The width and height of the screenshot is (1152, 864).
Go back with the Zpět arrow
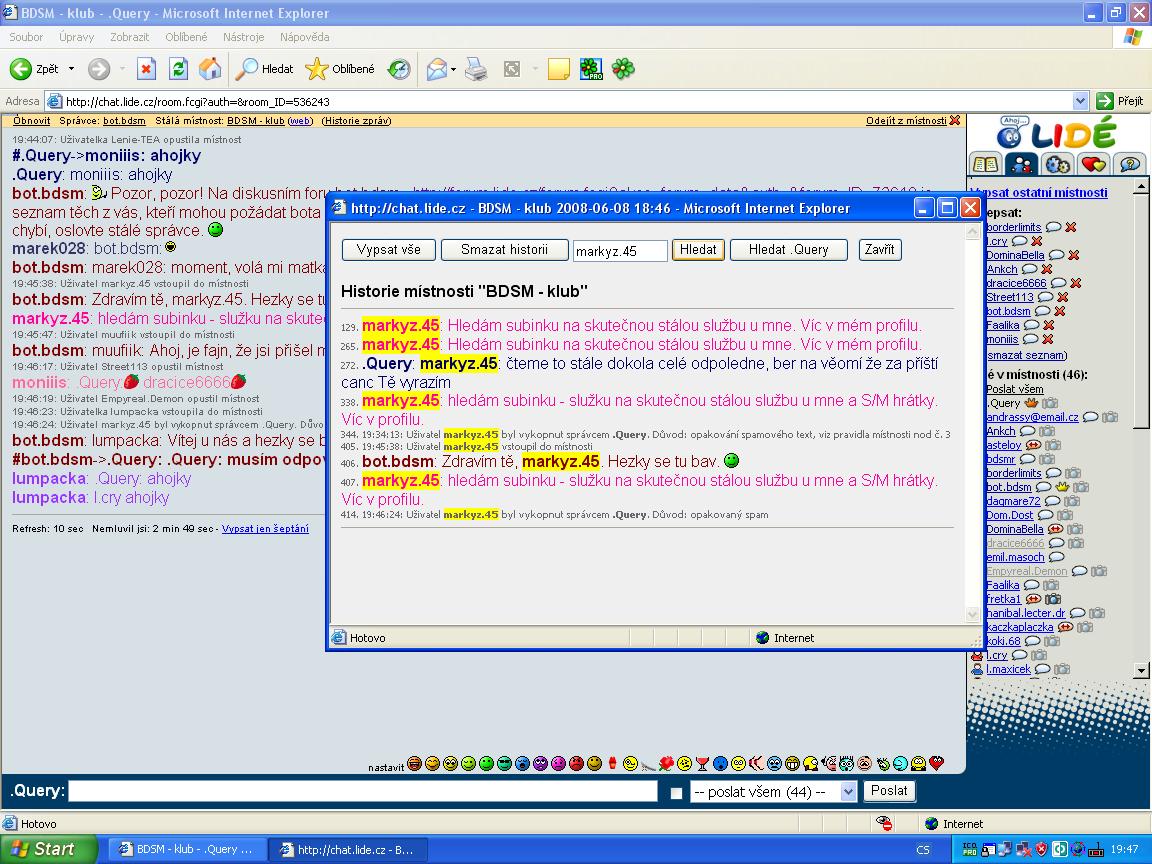click(34, 69)
